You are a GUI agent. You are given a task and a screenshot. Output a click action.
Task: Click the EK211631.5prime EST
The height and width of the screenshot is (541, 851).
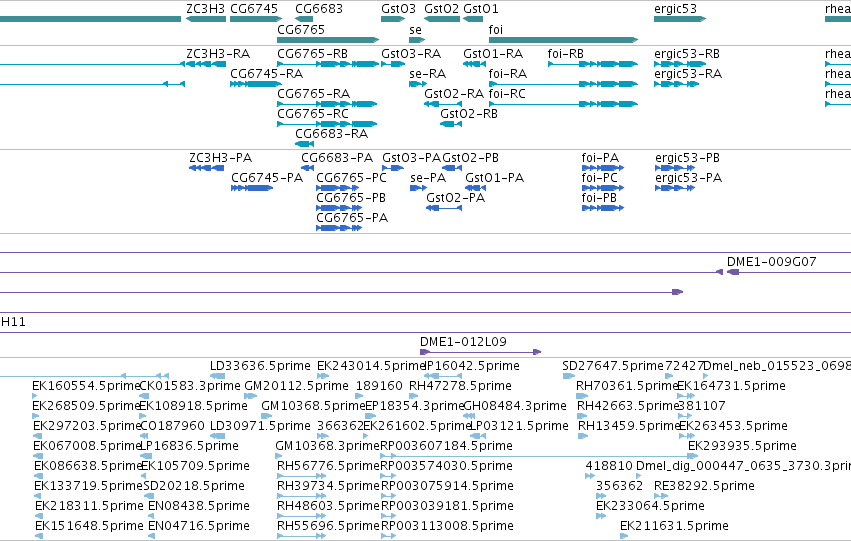624,536
